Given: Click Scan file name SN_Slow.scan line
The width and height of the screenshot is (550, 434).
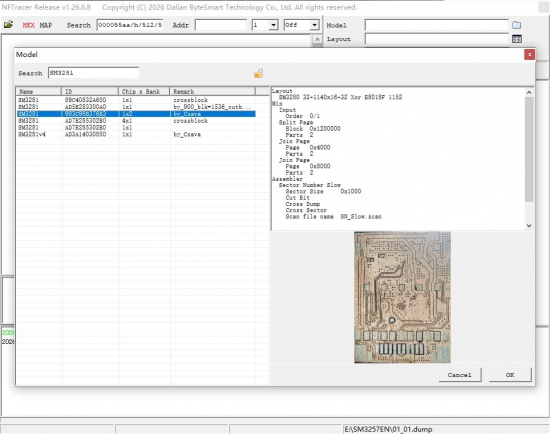Looking at the screenshot, I should click(x=333, y=216).
